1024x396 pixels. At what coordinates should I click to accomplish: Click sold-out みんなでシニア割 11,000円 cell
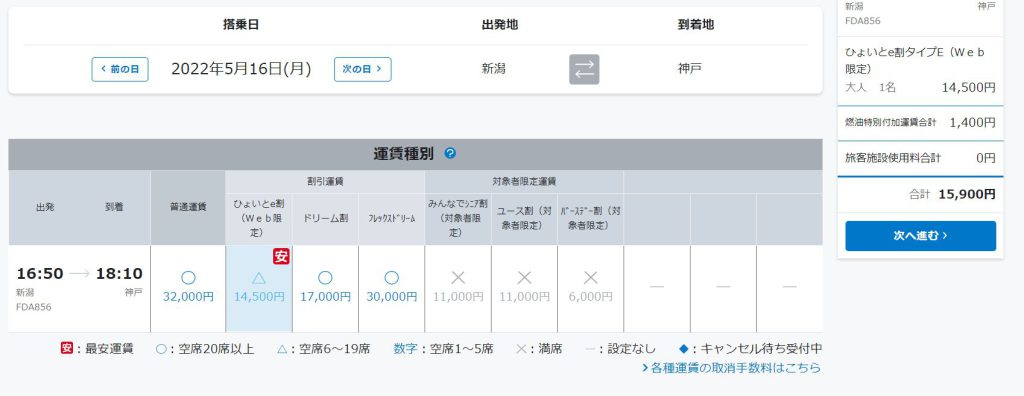click(x=458, y=288)
